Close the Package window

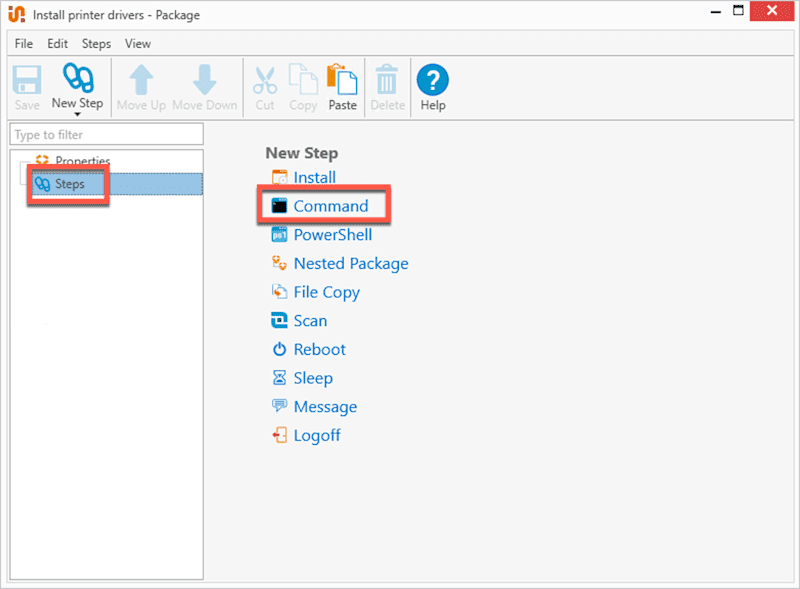tap(772, 10)
